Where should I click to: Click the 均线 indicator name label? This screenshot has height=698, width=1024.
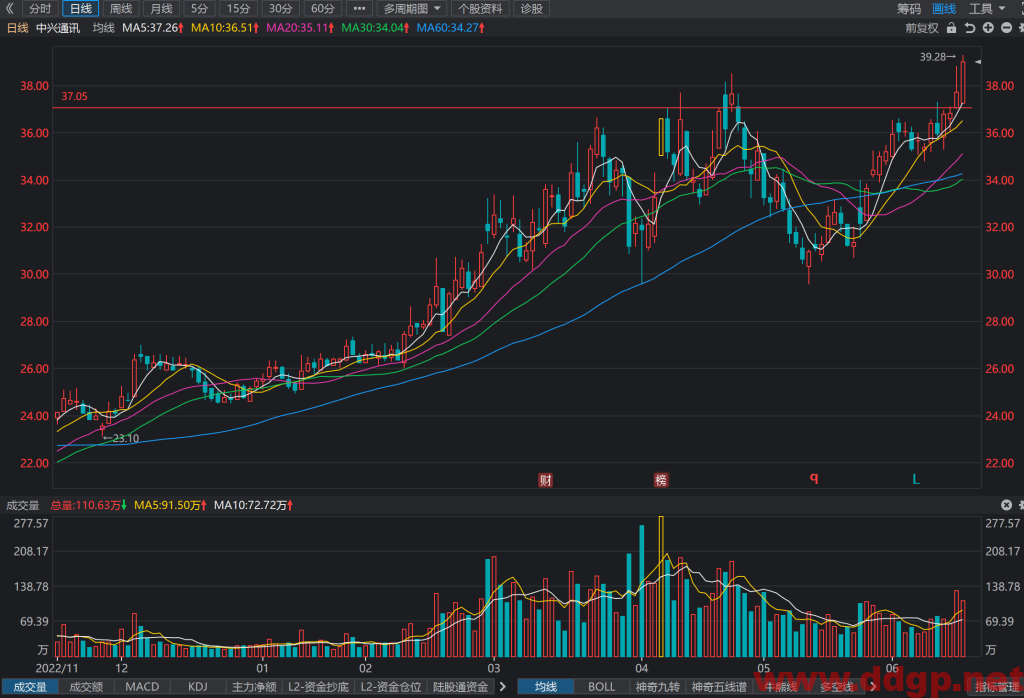pyautogui.click(x=104, y=28)
